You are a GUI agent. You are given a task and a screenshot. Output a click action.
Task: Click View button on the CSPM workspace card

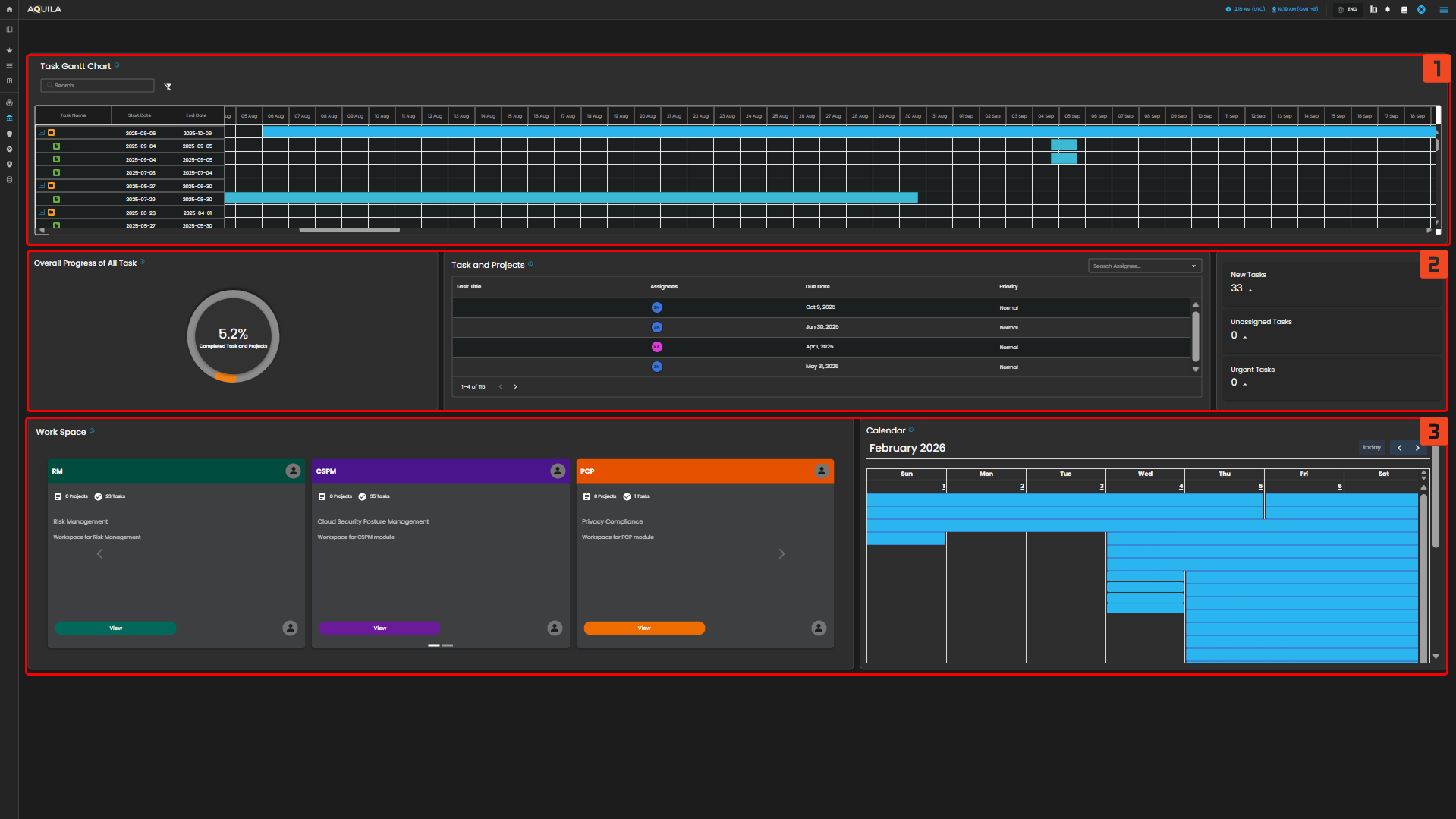379,628
